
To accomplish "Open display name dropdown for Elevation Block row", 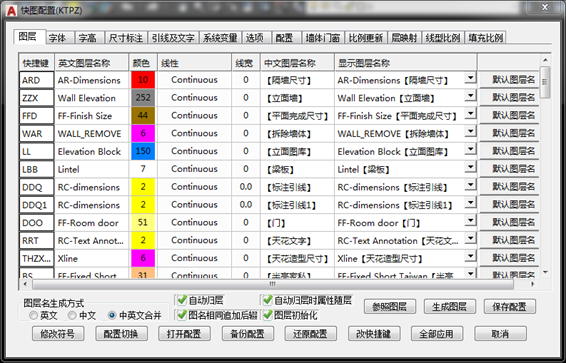I will (x=470, y=149).
